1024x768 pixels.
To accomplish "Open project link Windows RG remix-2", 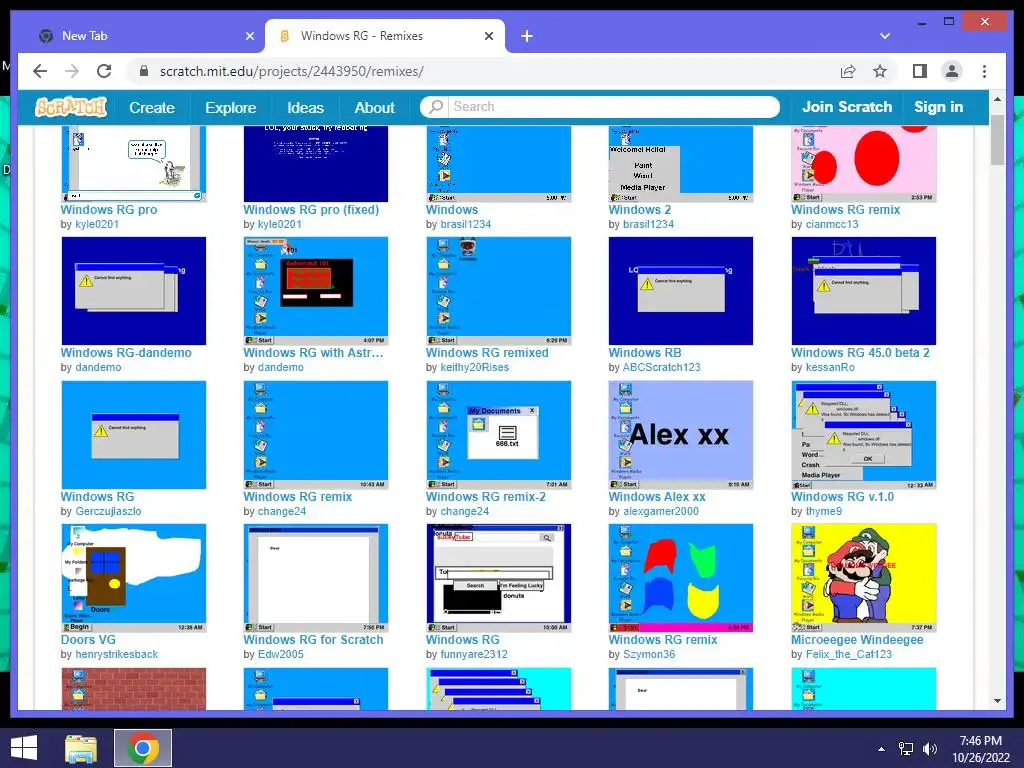I will pos(486,497).
